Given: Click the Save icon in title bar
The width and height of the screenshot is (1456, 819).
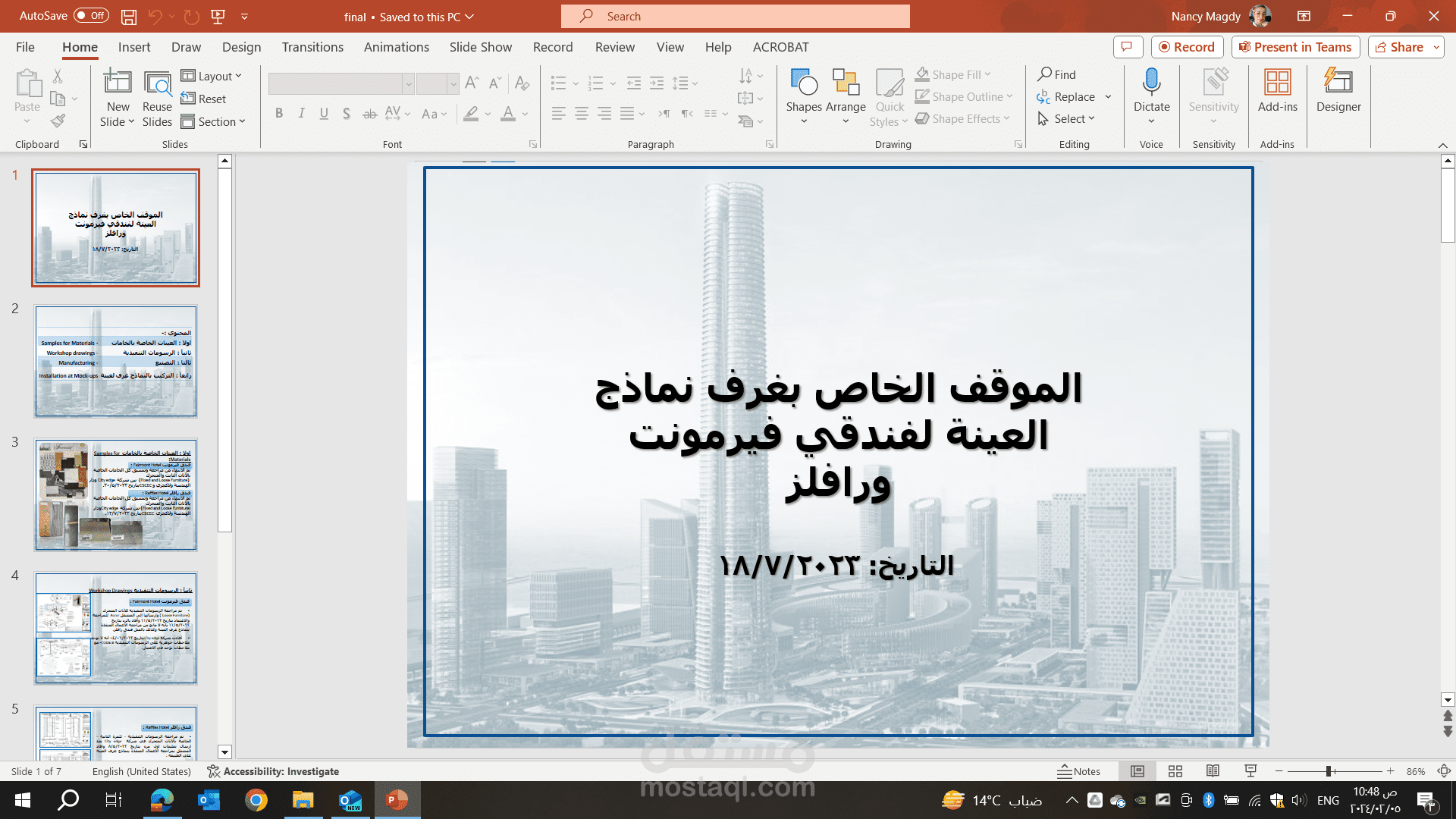Looking at the screenshot, I should tap(129, 16).
